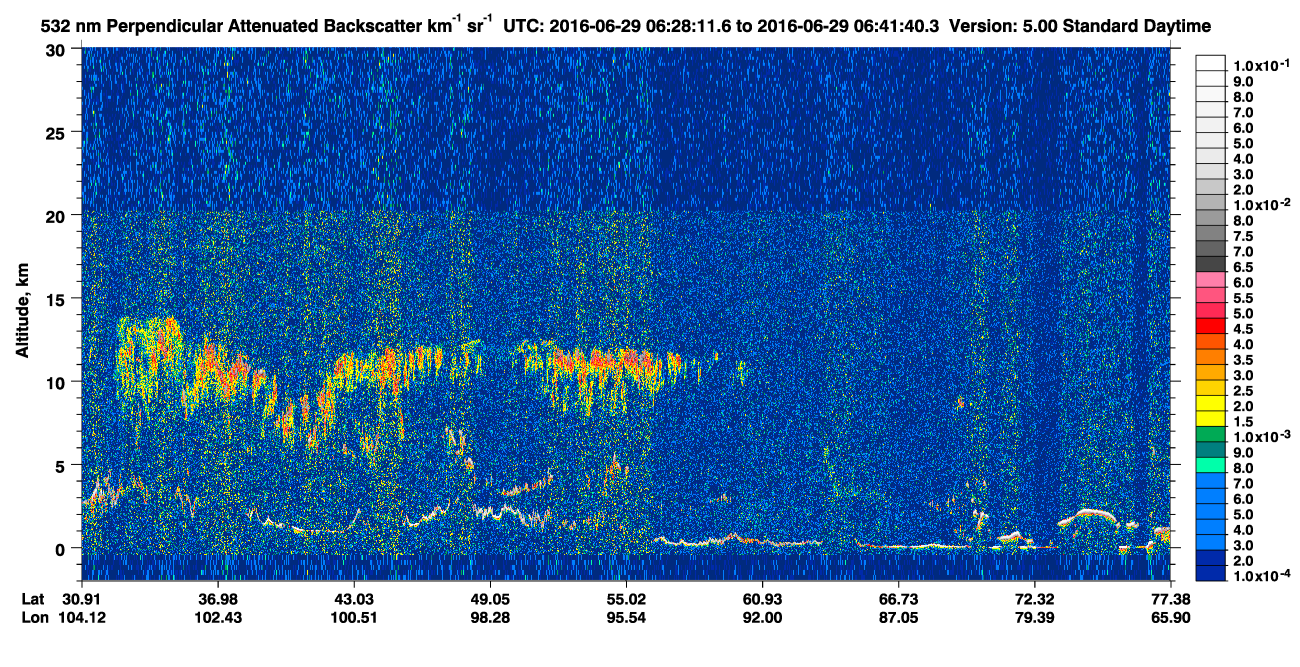Click colorbar label 1.0x10-3
1300x667 pixels.
click(x=1261, y=437)
